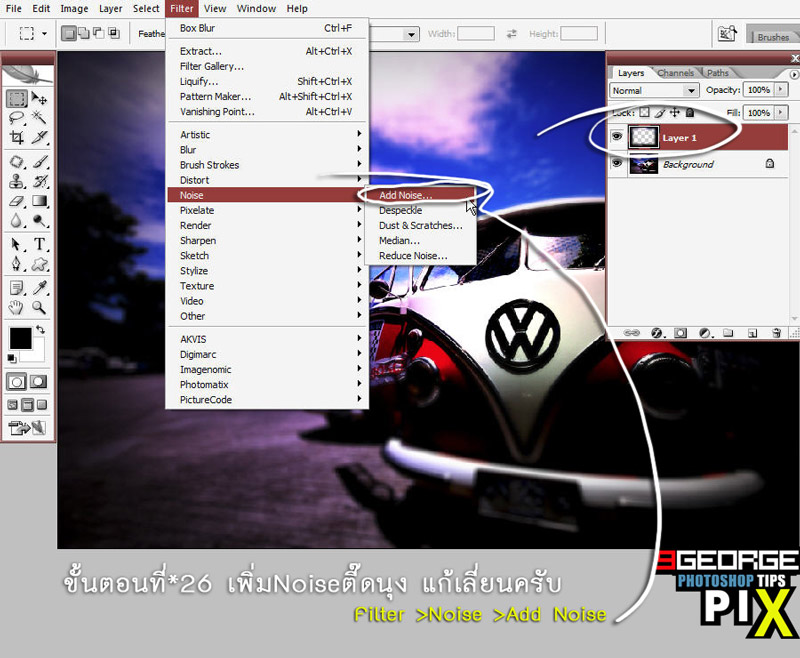Select the Path Selection tool
The height and width of the screenshot is (658, 800).
tap(16, 245)
